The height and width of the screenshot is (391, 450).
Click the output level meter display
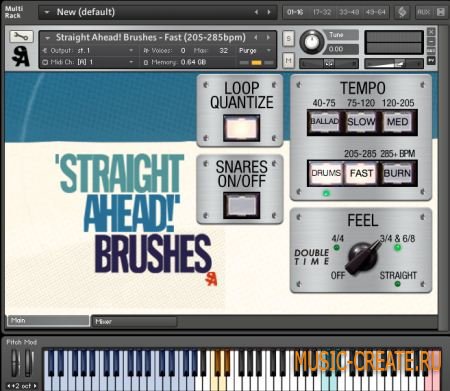pos(394,42)
